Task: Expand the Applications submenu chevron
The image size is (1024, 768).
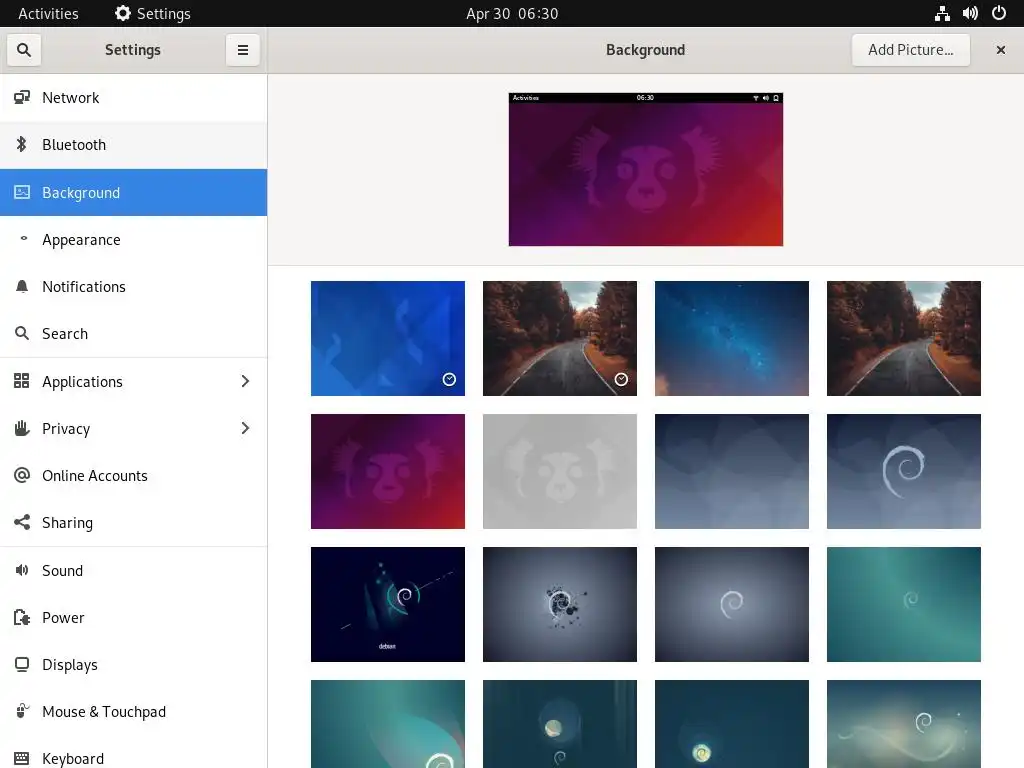Action: point(245,381)
